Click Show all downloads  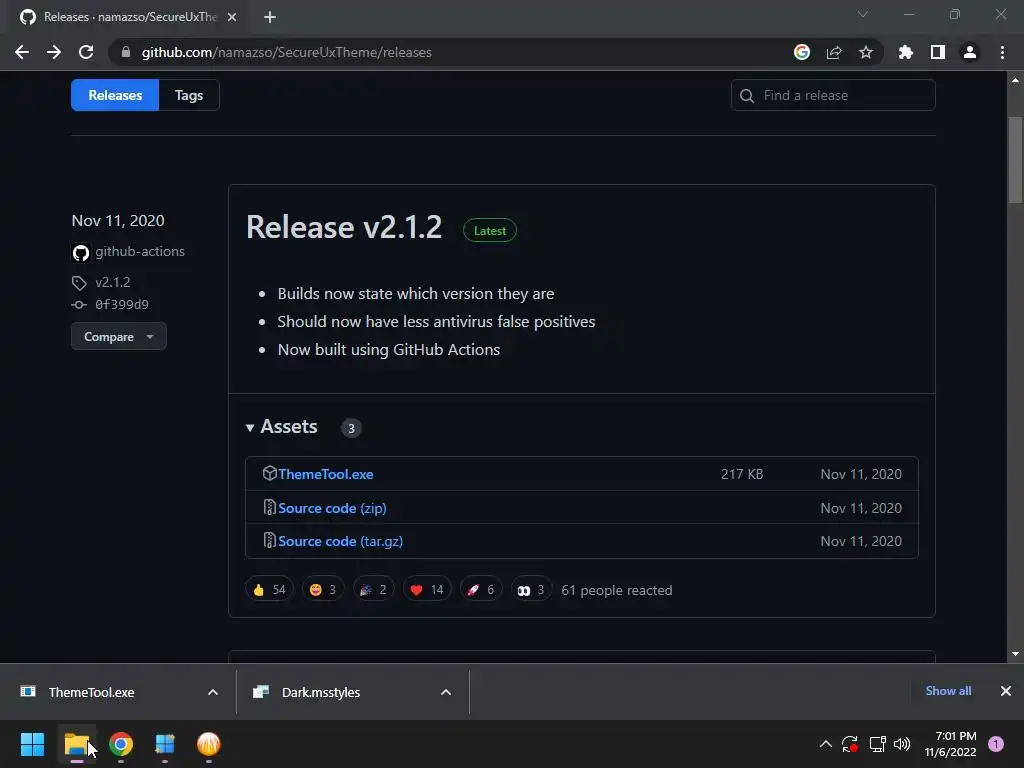[x=948, y=691]
